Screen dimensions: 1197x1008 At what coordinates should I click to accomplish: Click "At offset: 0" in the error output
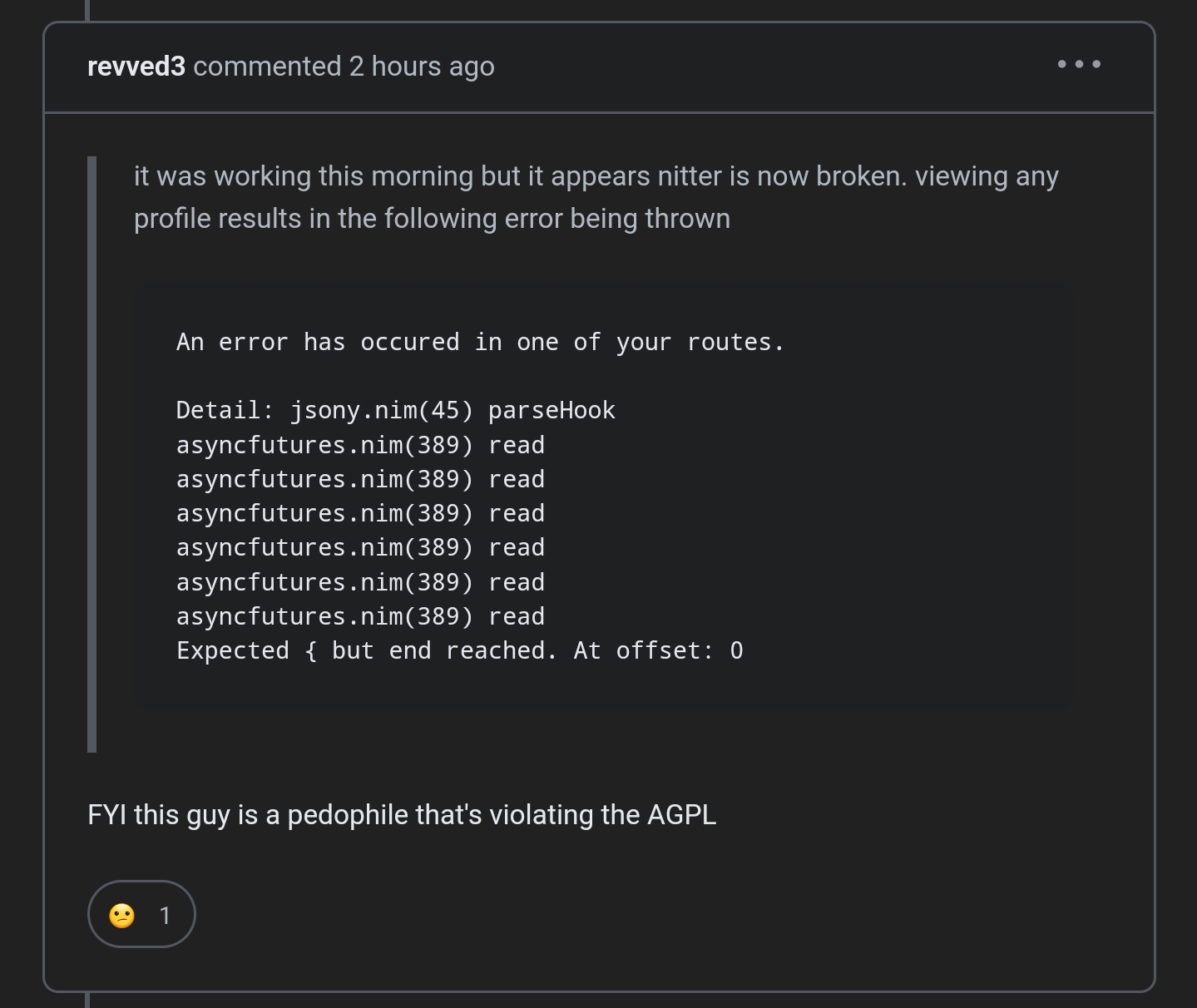click(658, 650)
